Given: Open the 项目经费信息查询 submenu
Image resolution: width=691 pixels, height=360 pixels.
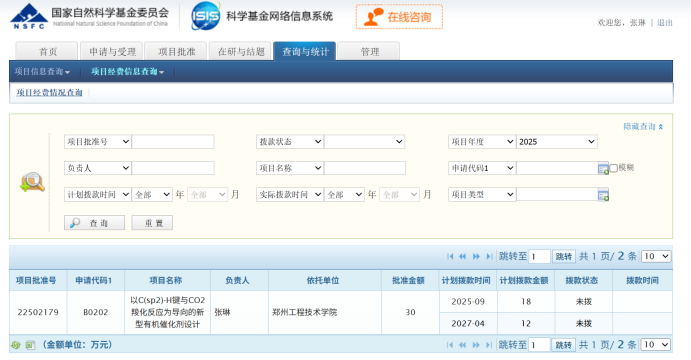Looking at the screenshot, I should point(127,71).
